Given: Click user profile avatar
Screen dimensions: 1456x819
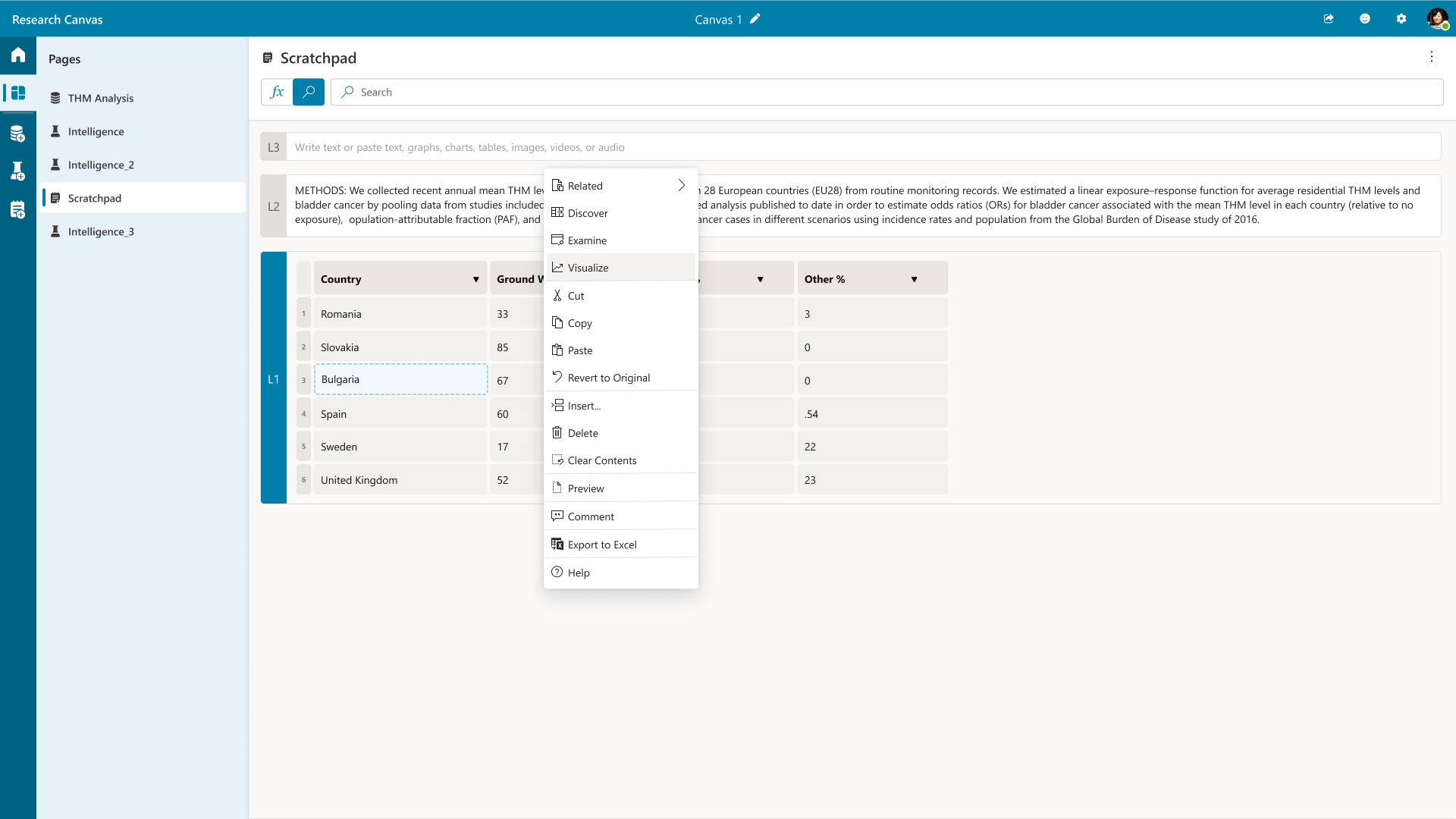Looking at the screenshot, I should point(1437,19).
